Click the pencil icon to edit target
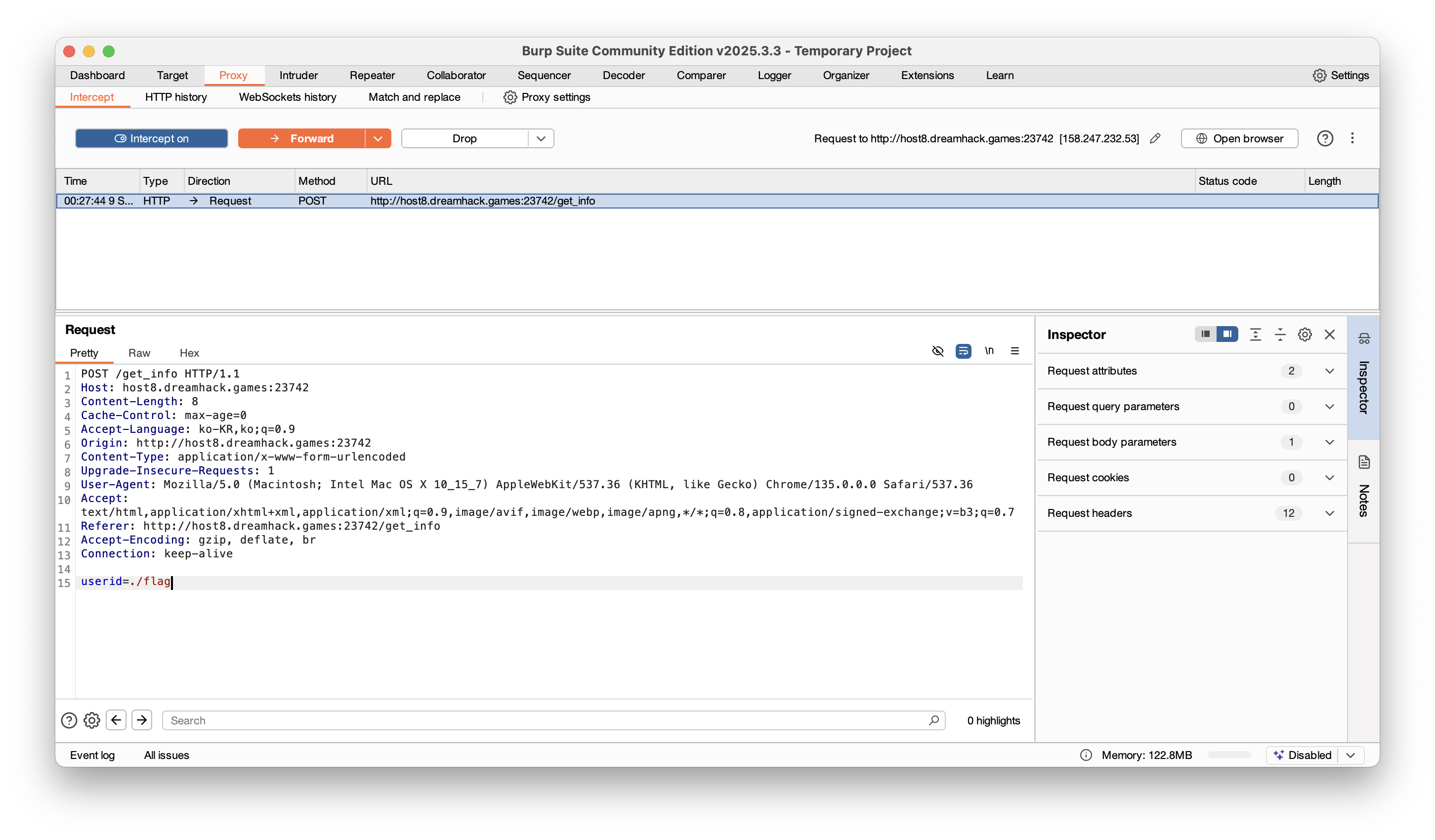 click(1155, 138)
